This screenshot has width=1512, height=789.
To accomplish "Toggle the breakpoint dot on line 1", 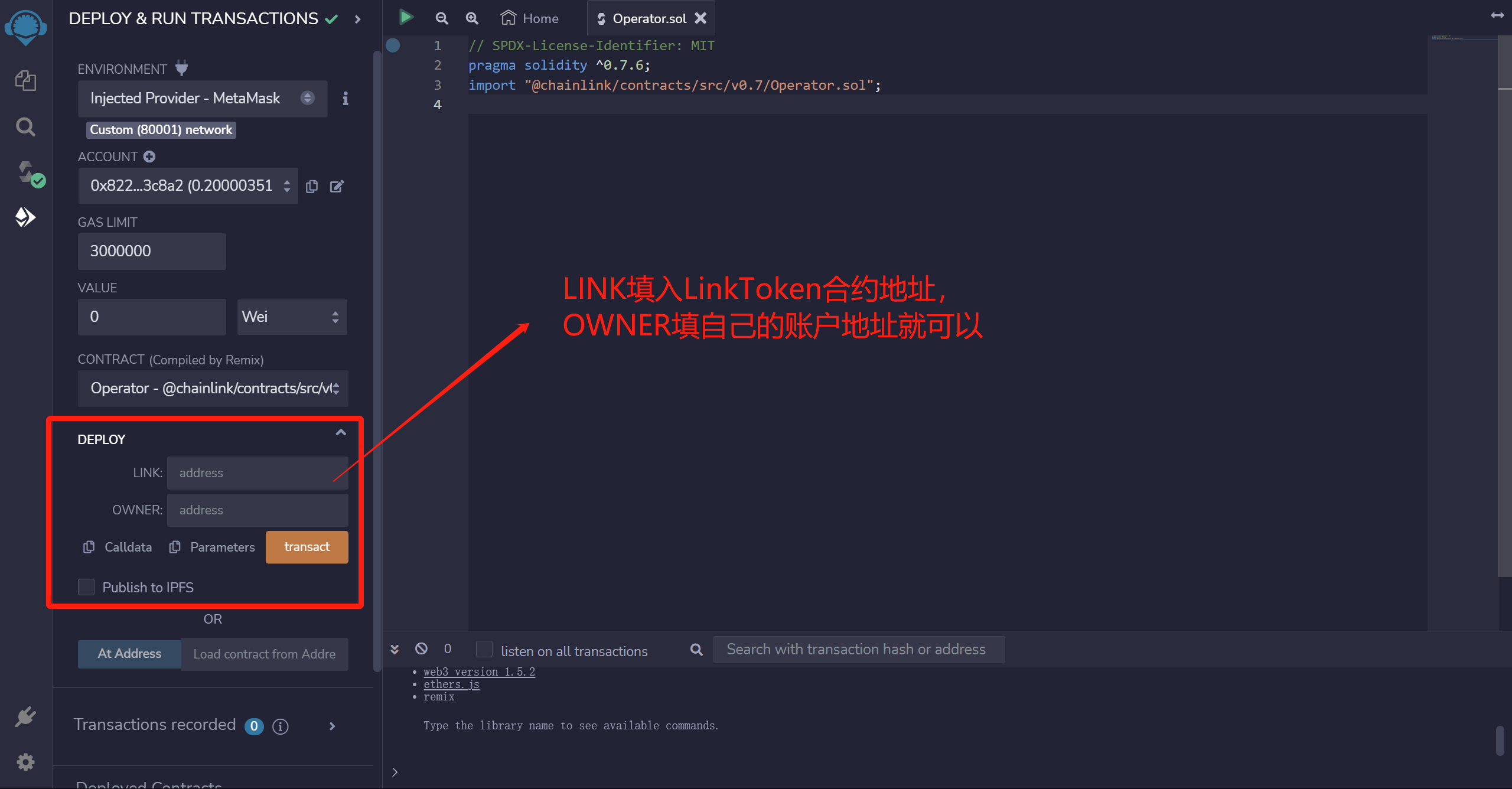I will pyautogui.click(x=393, y=45).
